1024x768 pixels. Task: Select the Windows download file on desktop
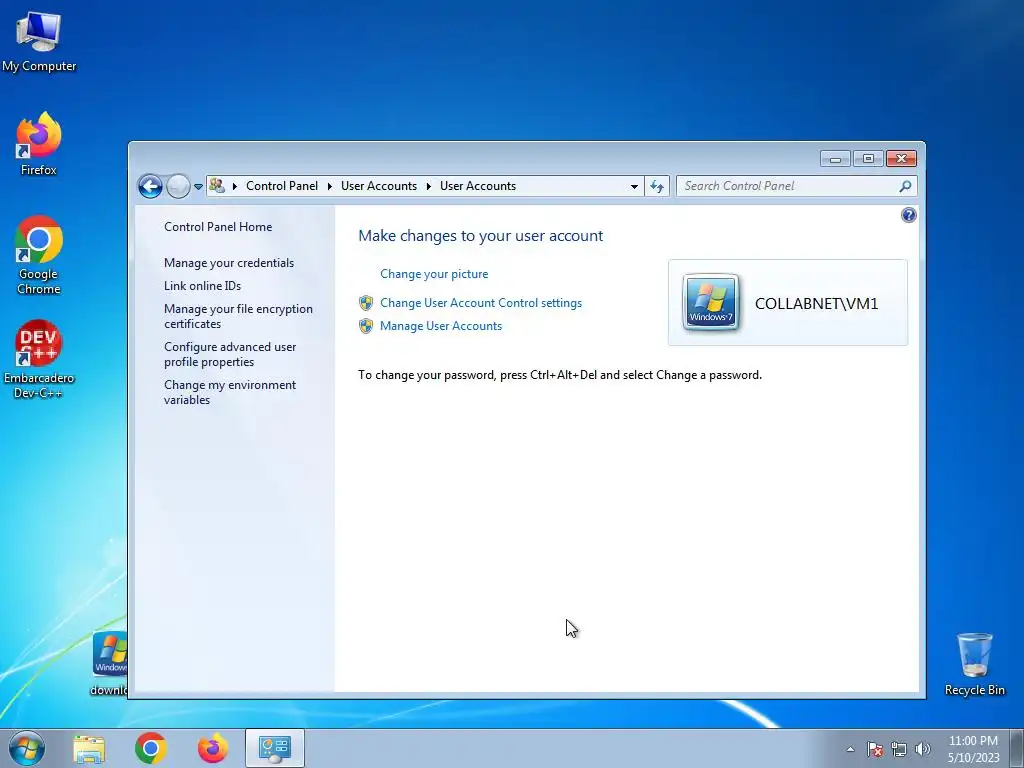110,664
